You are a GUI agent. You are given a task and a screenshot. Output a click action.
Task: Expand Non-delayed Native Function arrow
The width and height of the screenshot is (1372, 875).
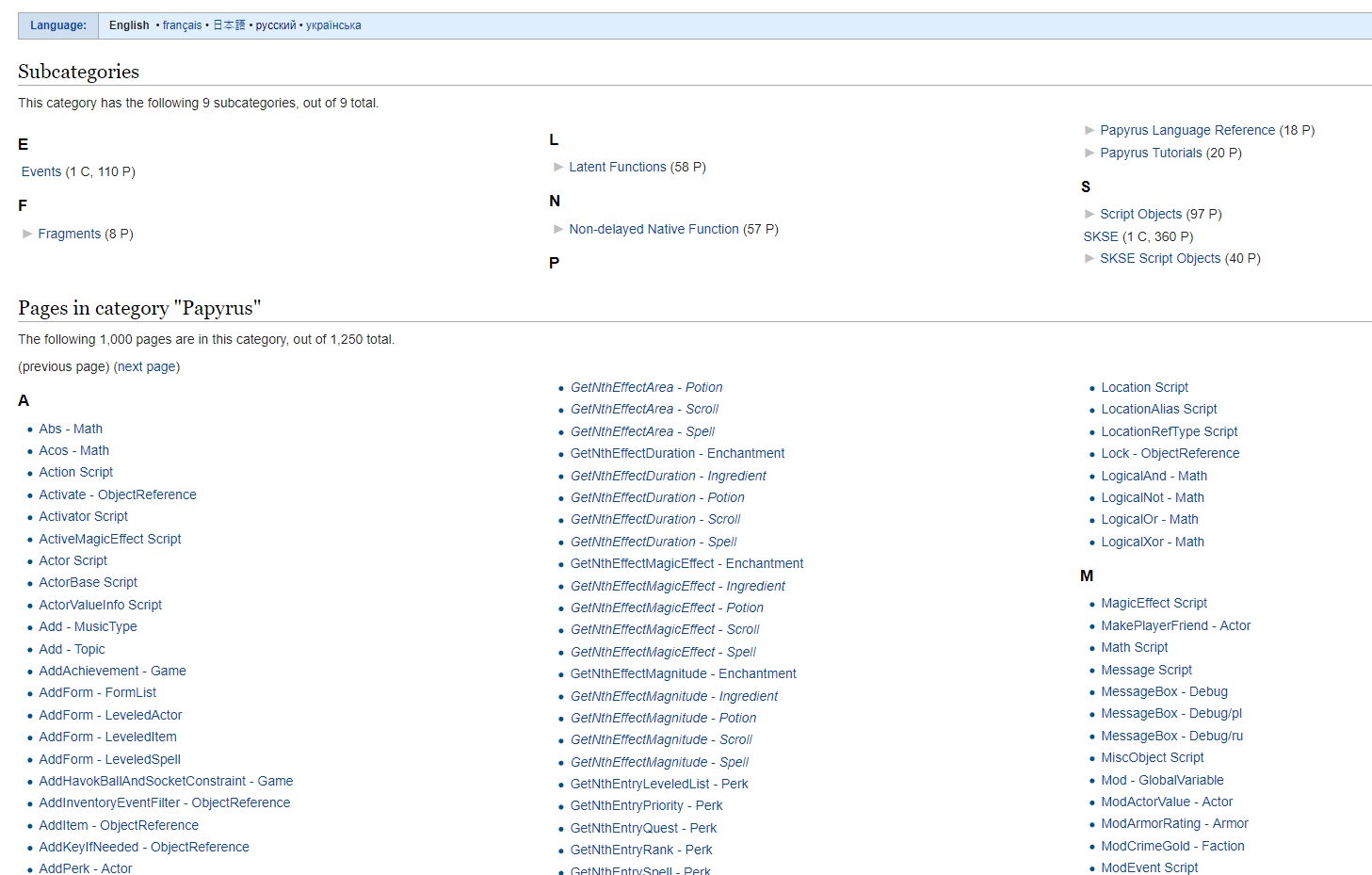coord(558,229)
